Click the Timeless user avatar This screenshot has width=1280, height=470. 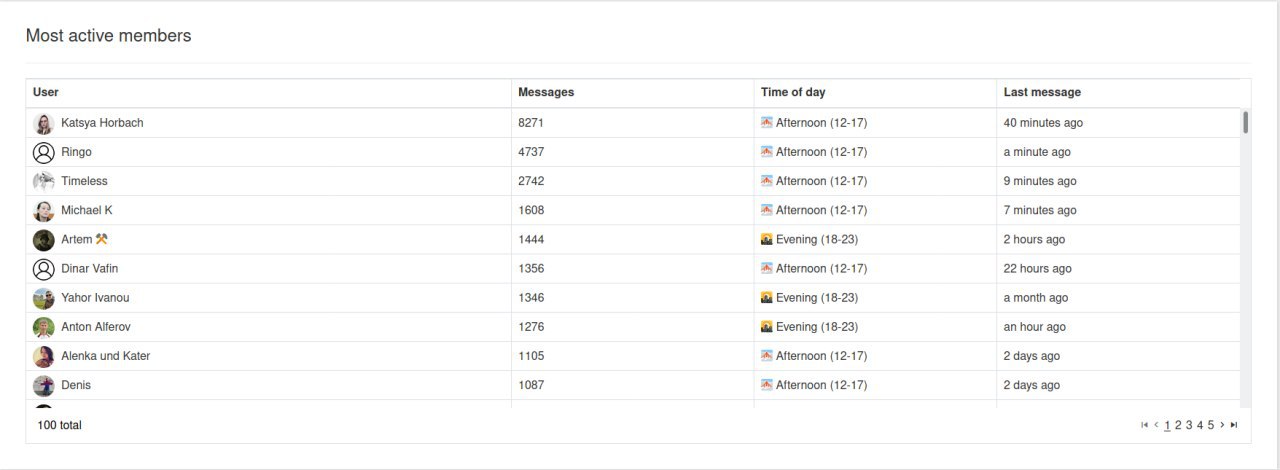pyautogui.click(x=44, y=182)
